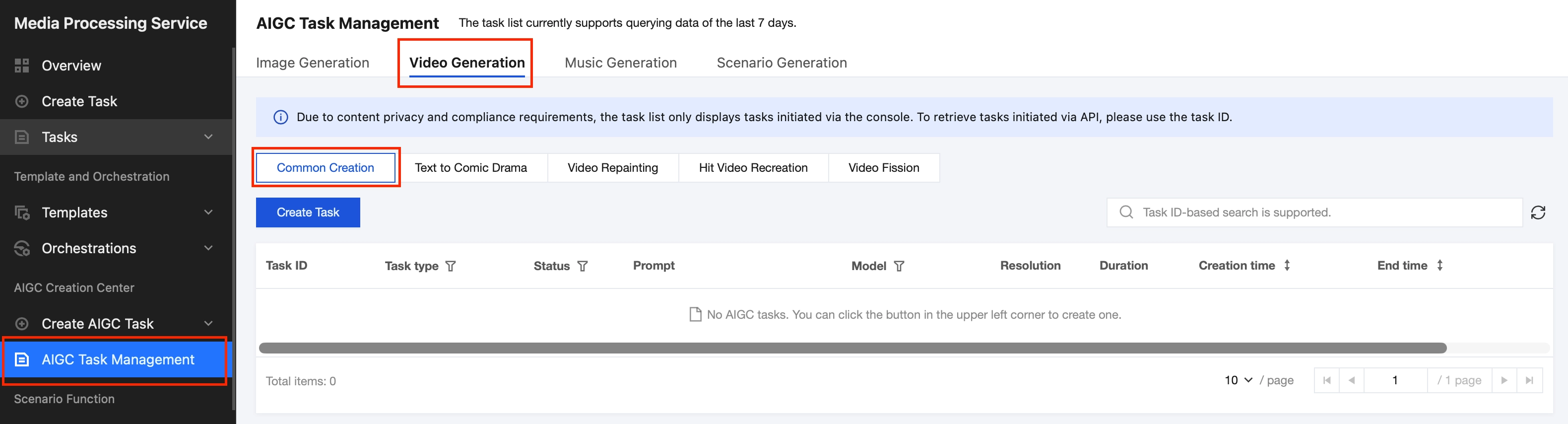Screen dimensions: 1568x424
Task: Click the Task ID search field
Action: pyautogui.click(x=1315, y=212)
